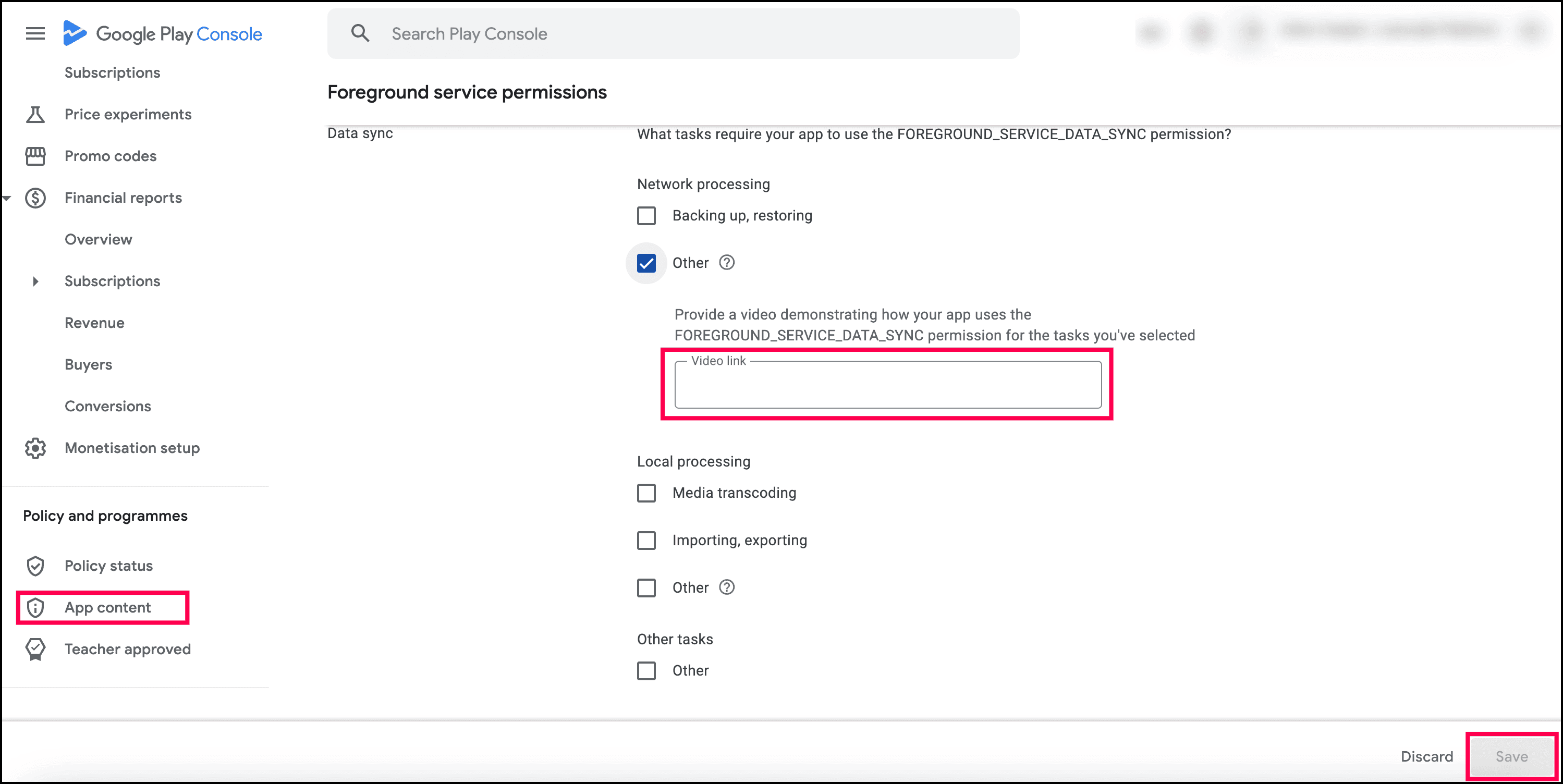Viewport: 1563px width, 784px height.
Task: Open App content in the sidebar
Action: 107,607
